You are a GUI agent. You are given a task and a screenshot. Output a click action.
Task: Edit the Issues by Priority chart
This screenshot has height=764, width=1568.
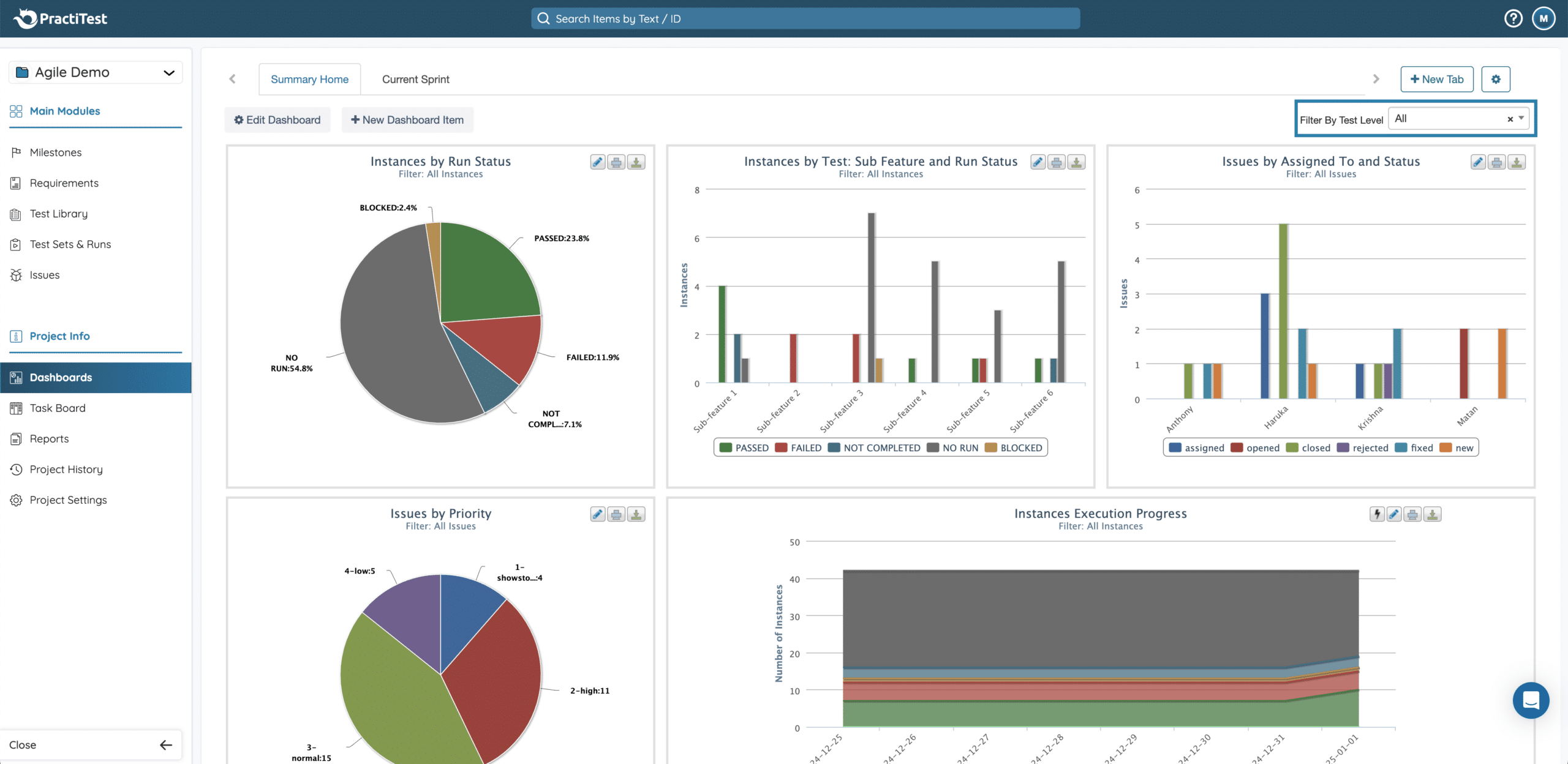(598, 514)
